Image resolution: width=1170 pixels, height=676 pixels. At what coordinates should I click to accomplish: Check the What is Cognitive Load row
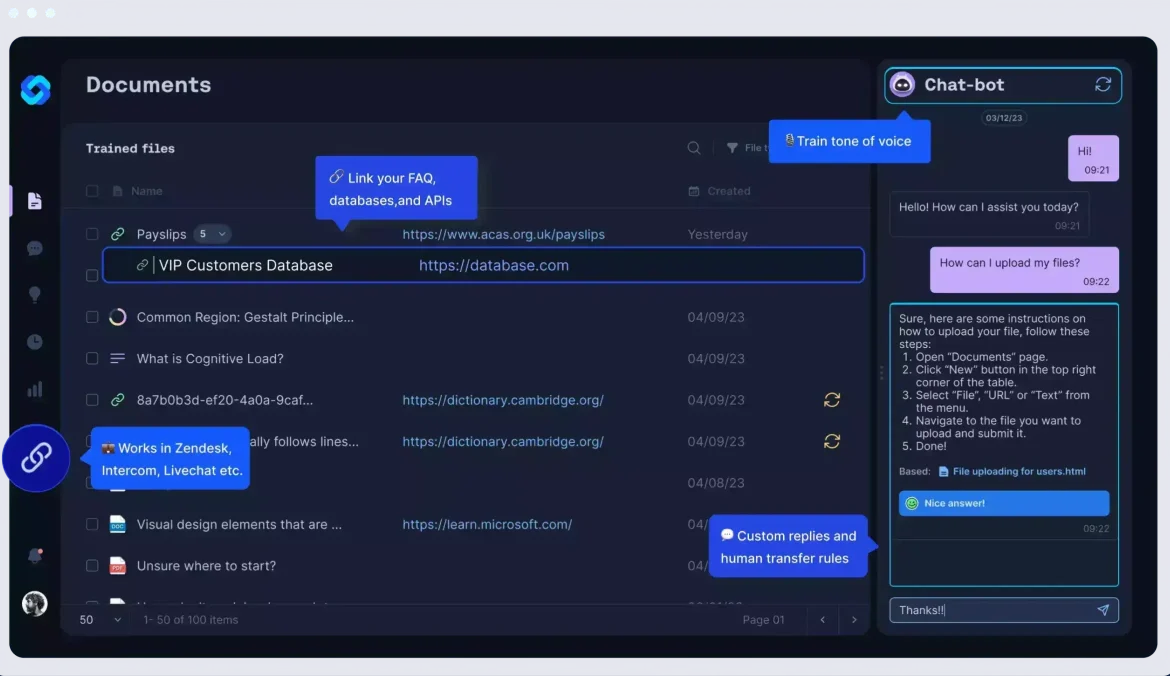(x=92, y=358)
